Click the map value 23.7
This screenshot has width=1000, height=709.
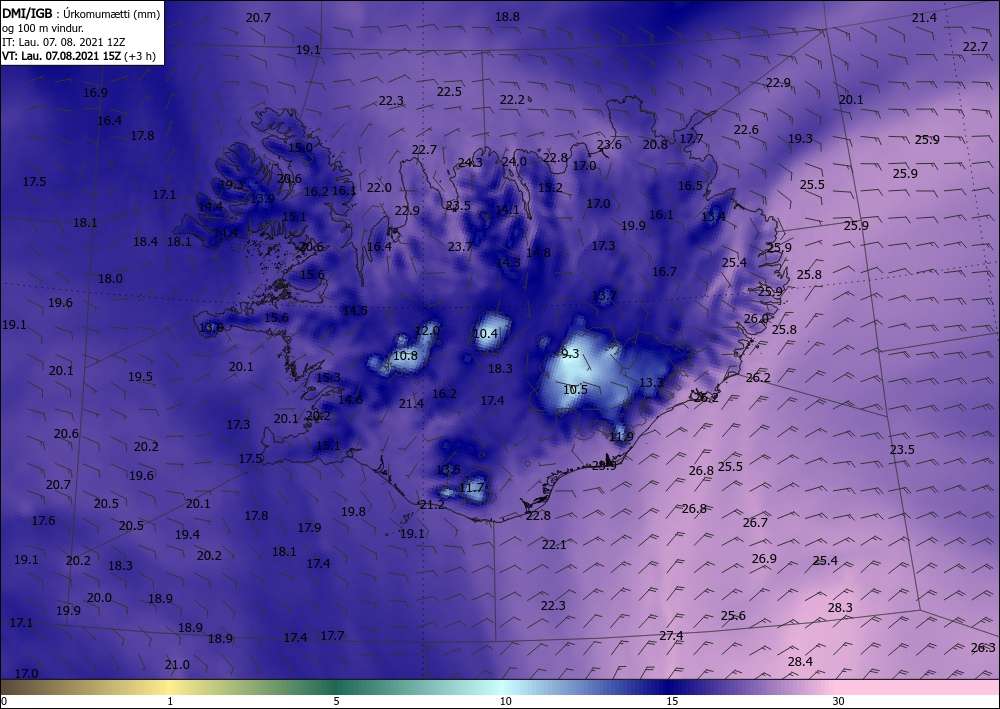[x=460, y=247]
